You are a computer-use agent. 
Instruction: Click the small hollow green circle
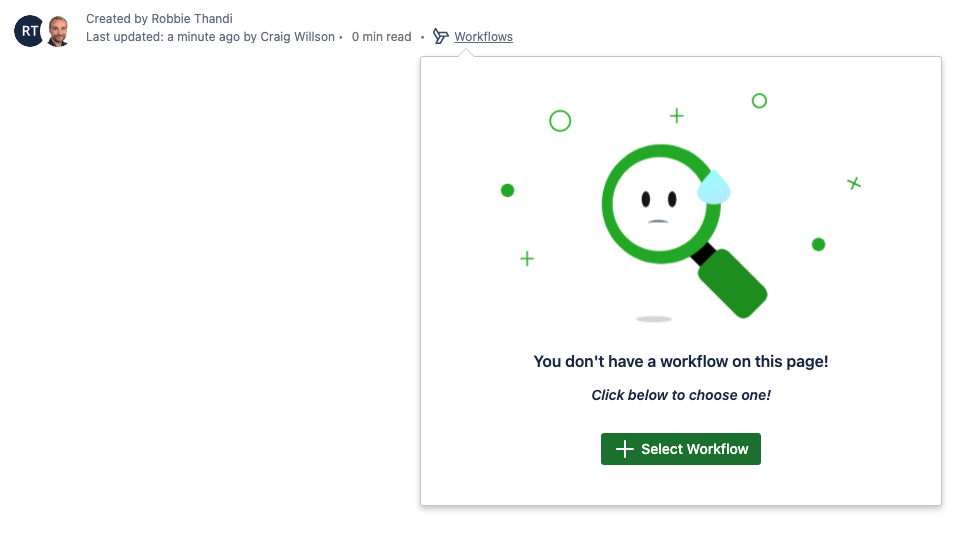pos(759,101)
